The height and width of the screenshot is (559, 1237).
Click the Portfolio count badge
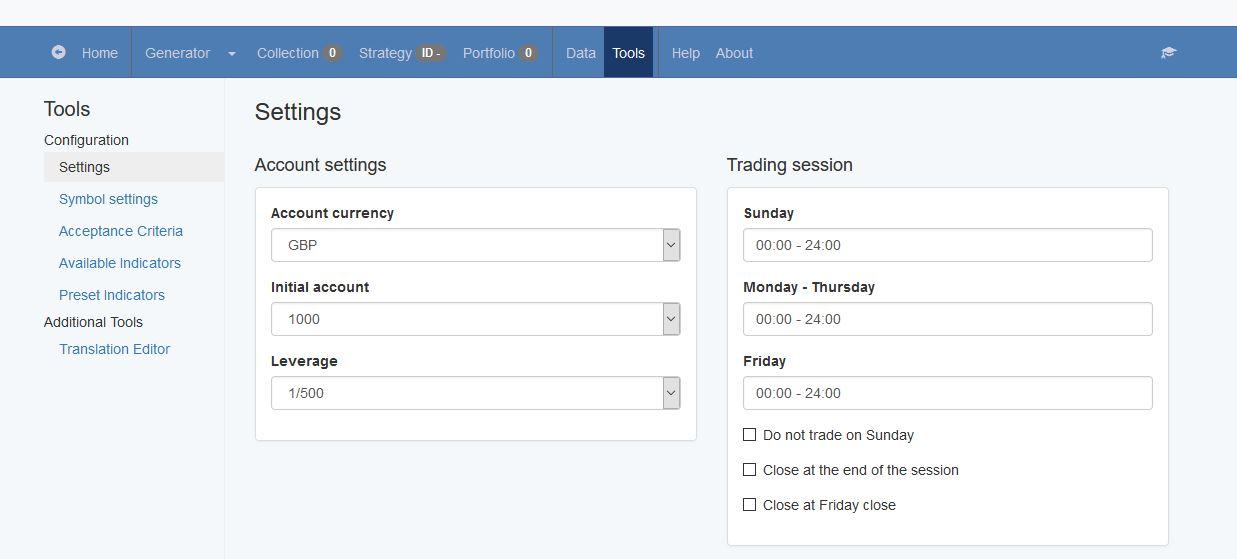[x=528, y=53]
